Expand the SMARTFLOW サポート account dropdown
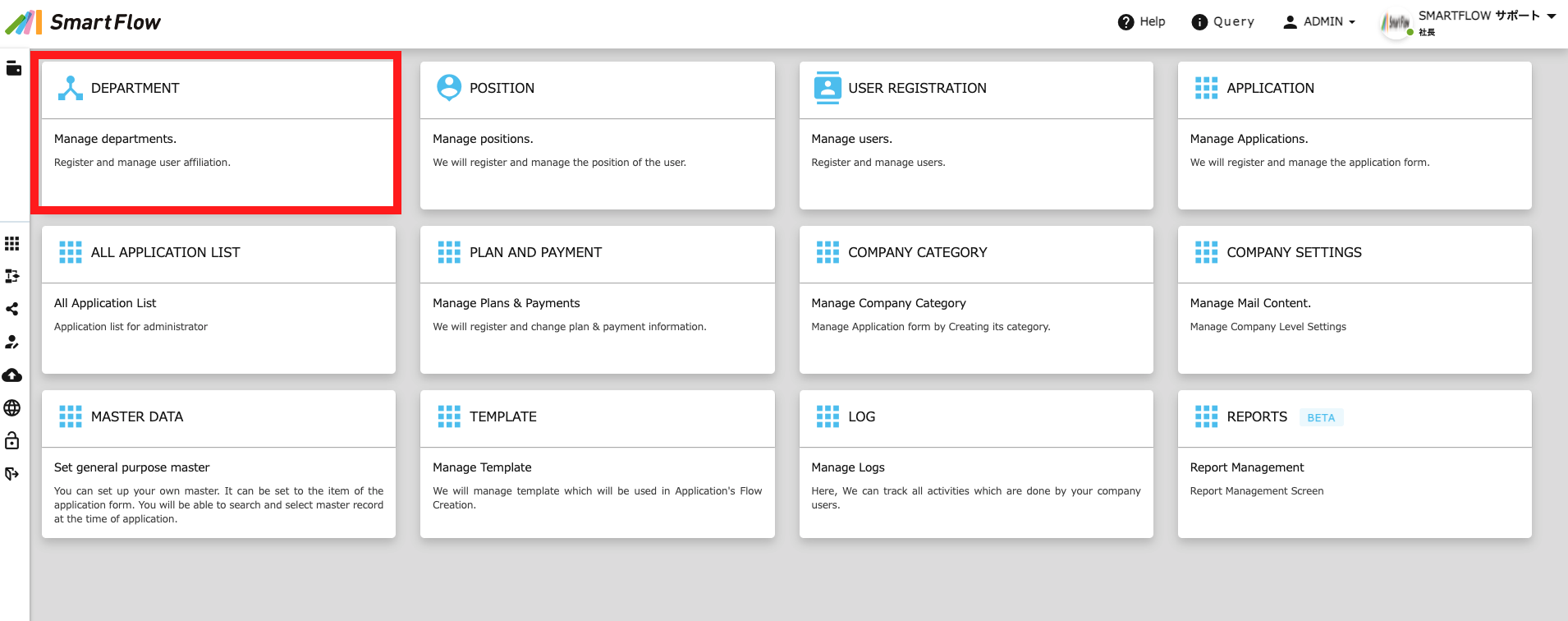 point(1487,16)
